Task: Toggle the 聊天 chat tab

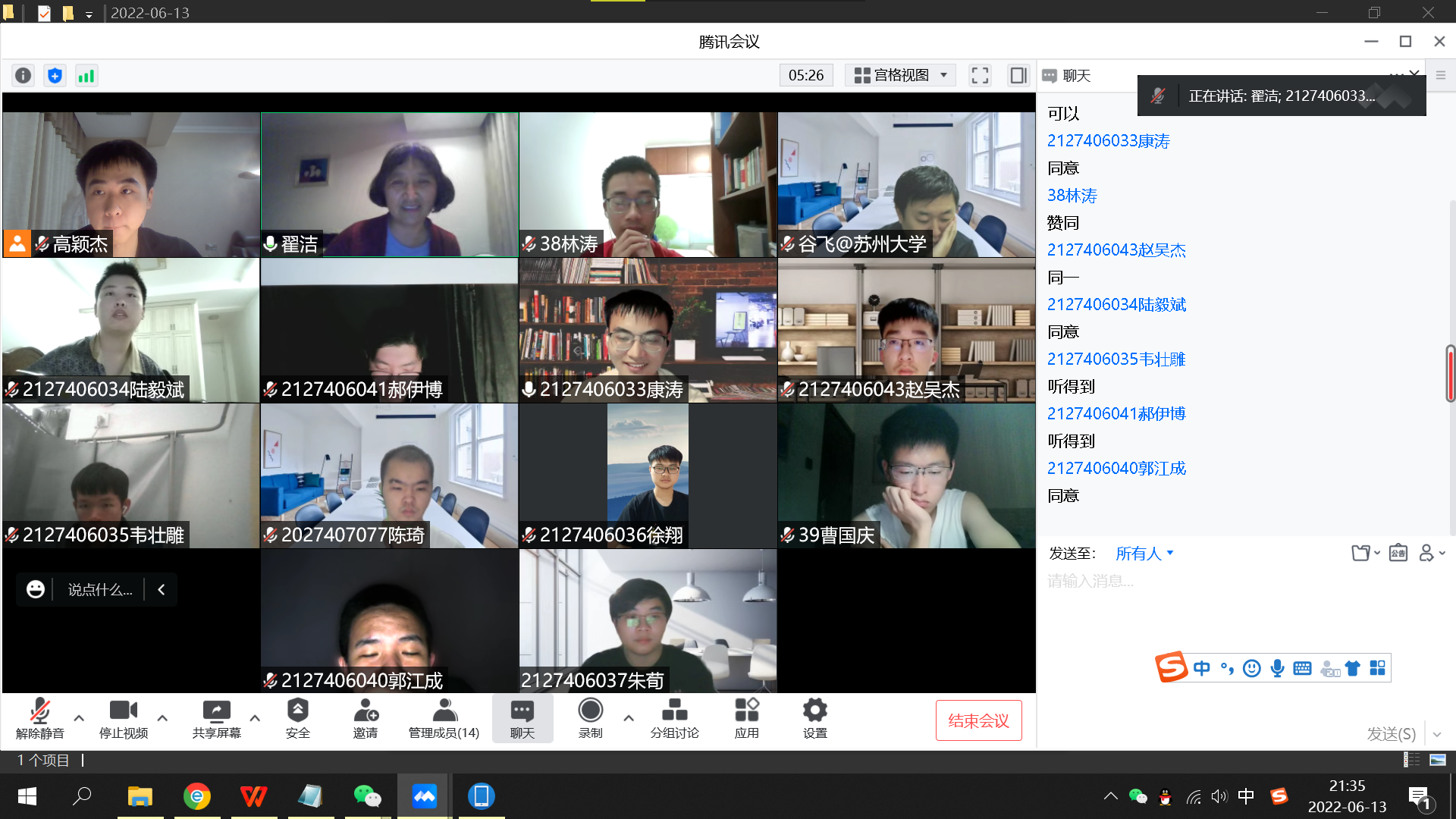Action: pyautogui.click(x=522, y=717)
